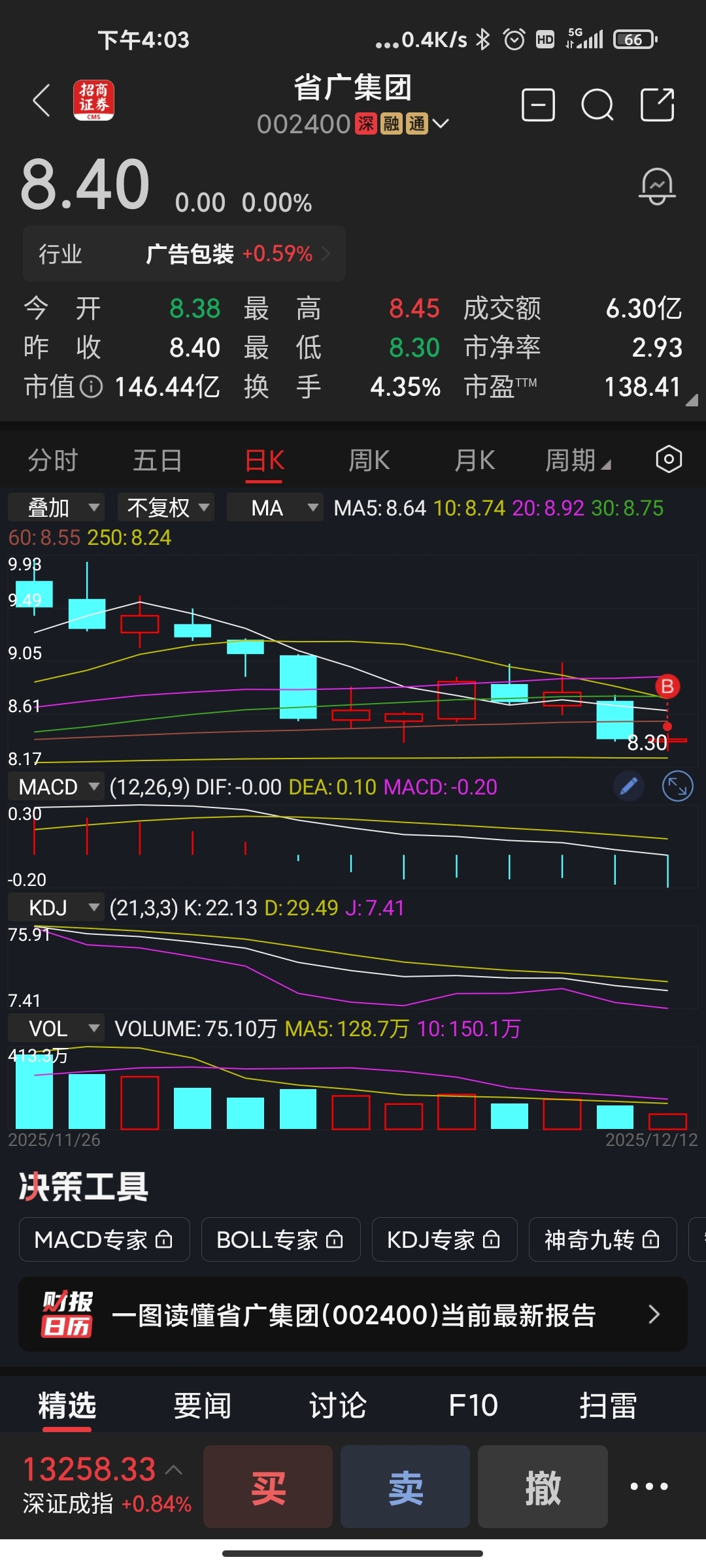Image resolution: width=706 pixels, height=1568 pixels.
Task: Expand chart to fullscreen icon
Action: pos(678,787)
